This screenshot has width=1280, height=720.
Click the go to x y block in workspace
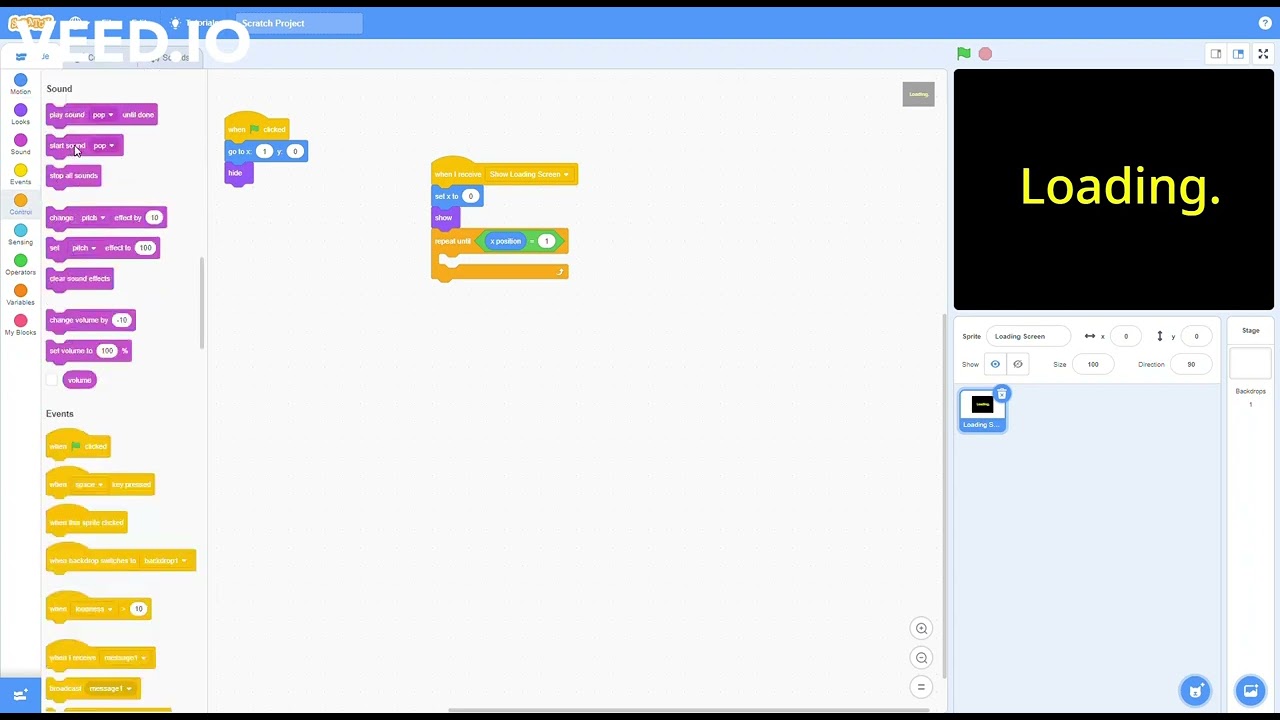click(240, 152)
